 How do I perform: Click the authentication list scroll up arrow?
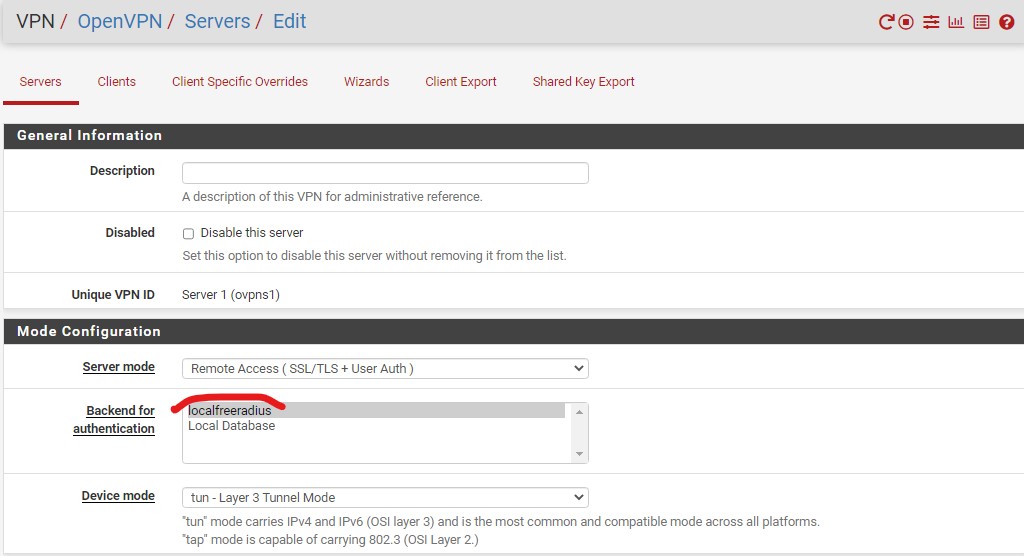coord(579,412)
